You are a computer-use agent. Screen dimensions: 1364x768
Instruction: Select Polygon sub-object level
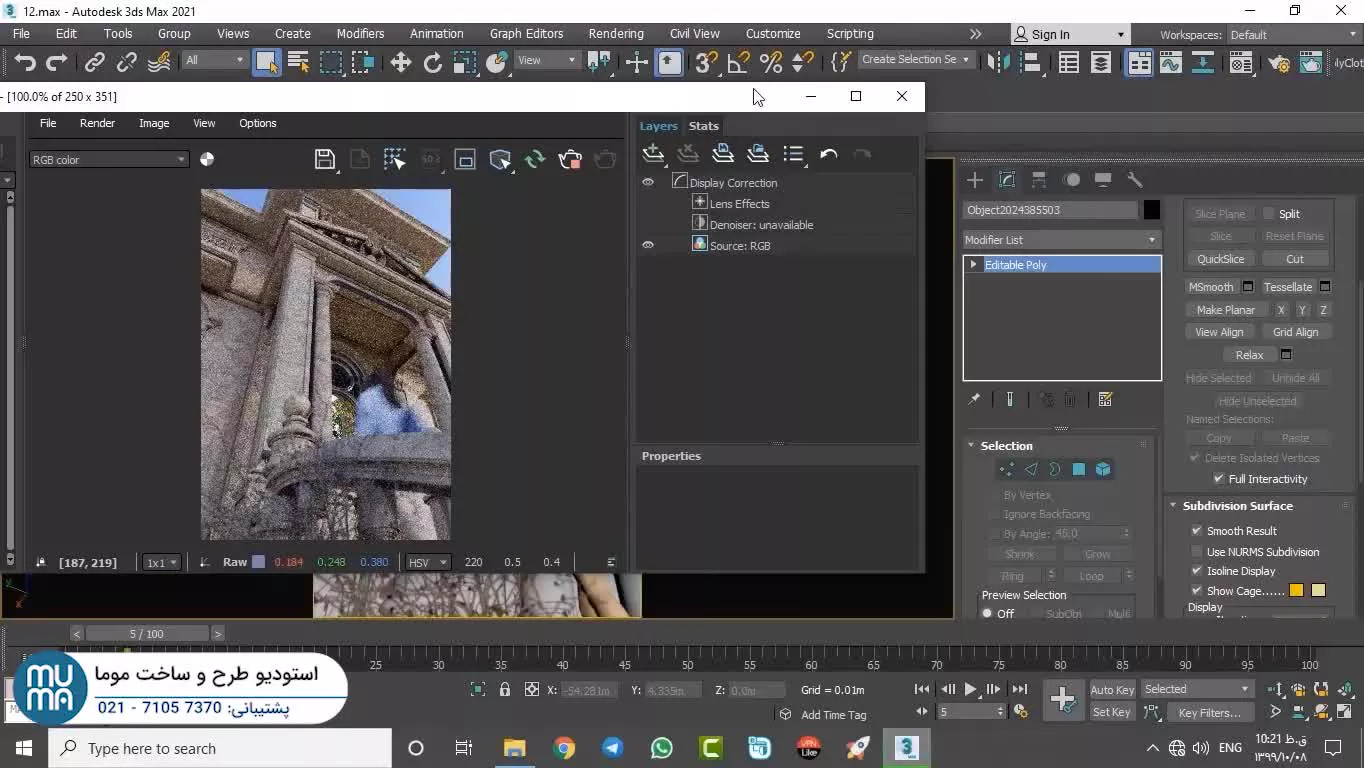(x=1079, y=469)
